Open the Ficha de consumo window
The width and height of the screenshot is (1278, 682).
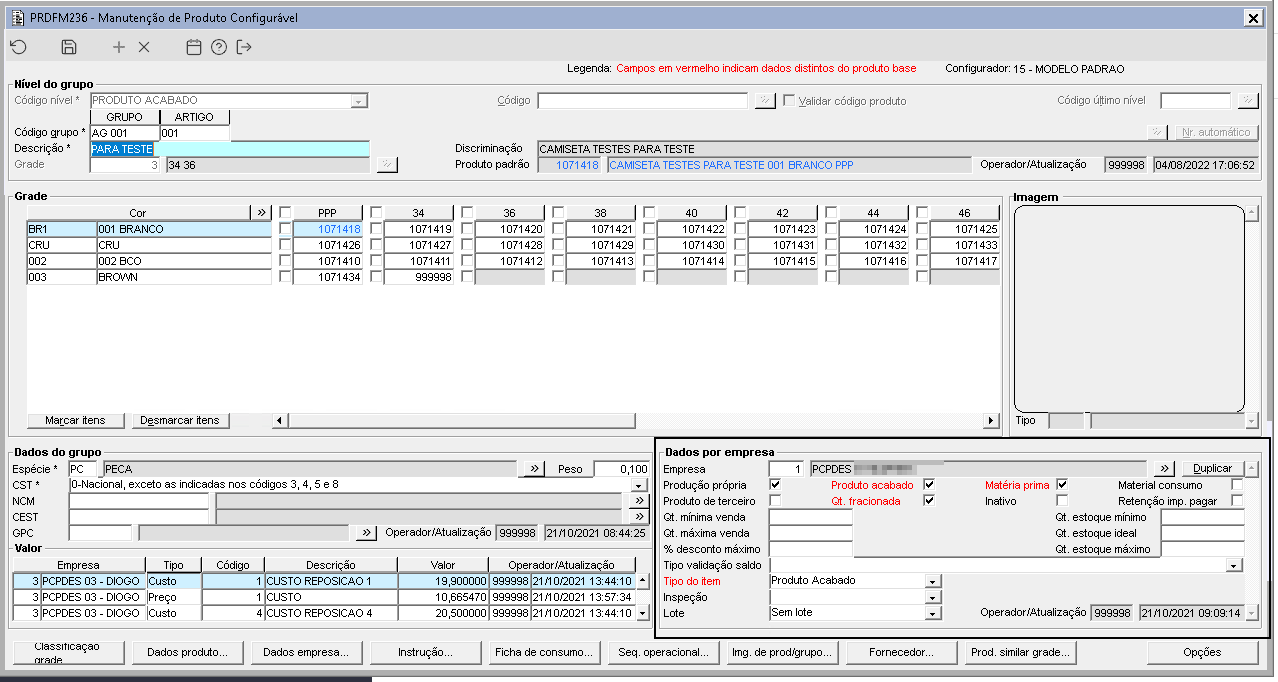[541, 653]
